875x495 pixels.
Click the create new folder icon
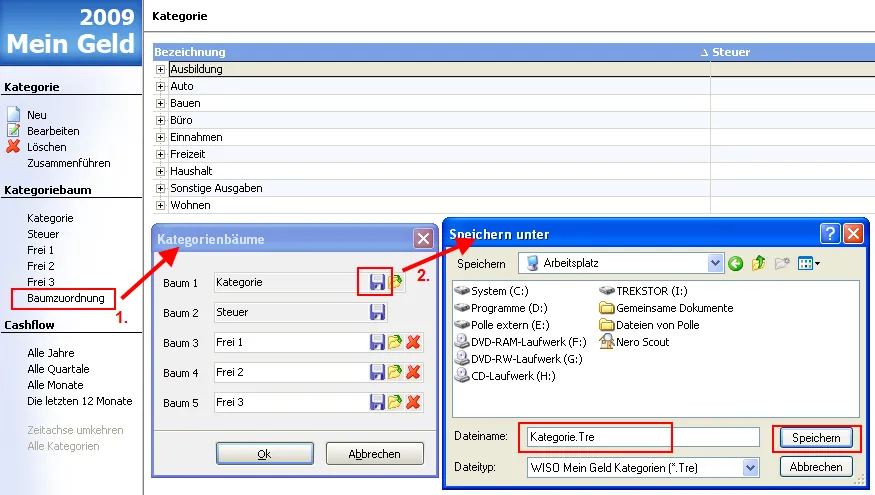click(781, 264)
